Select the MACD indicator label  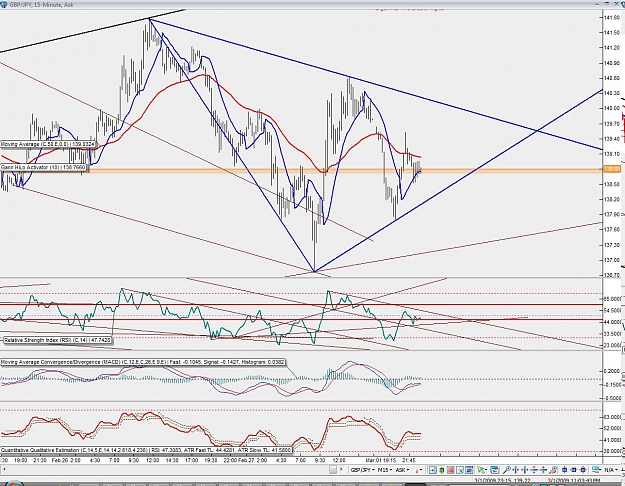click(143, 362)
